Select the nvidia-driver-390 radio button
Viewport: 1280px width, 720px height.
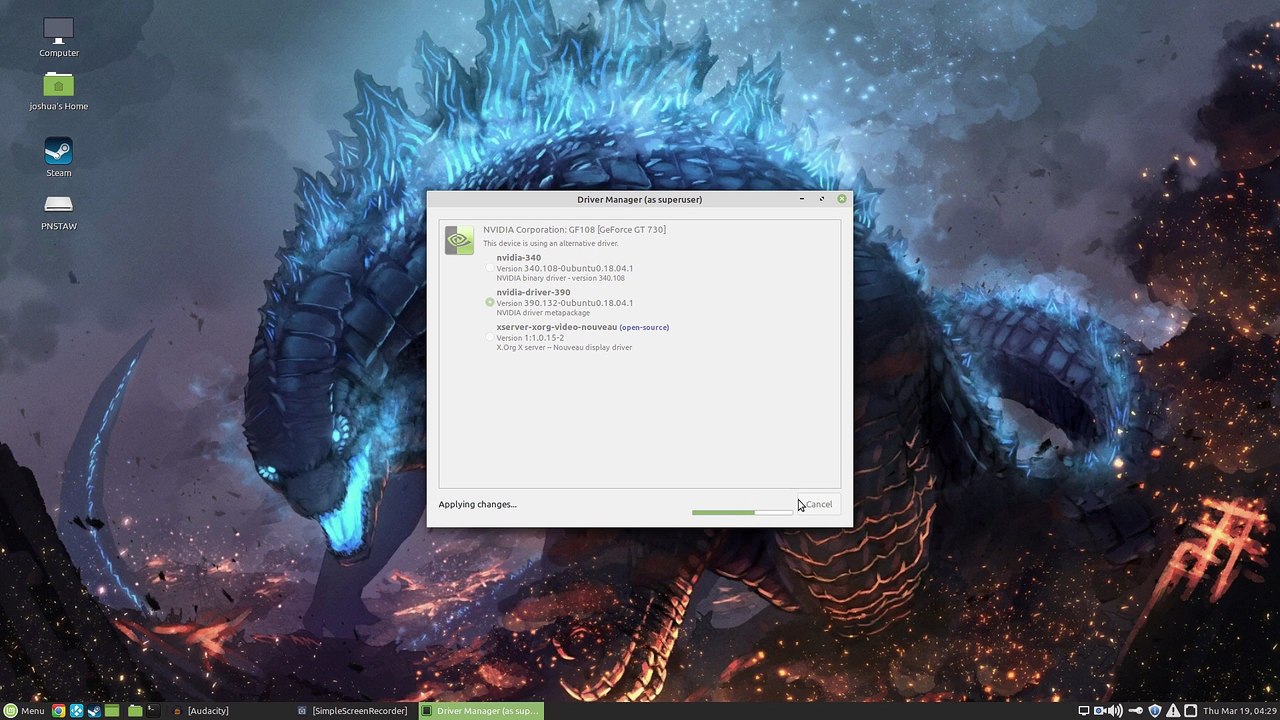(490, 302)
